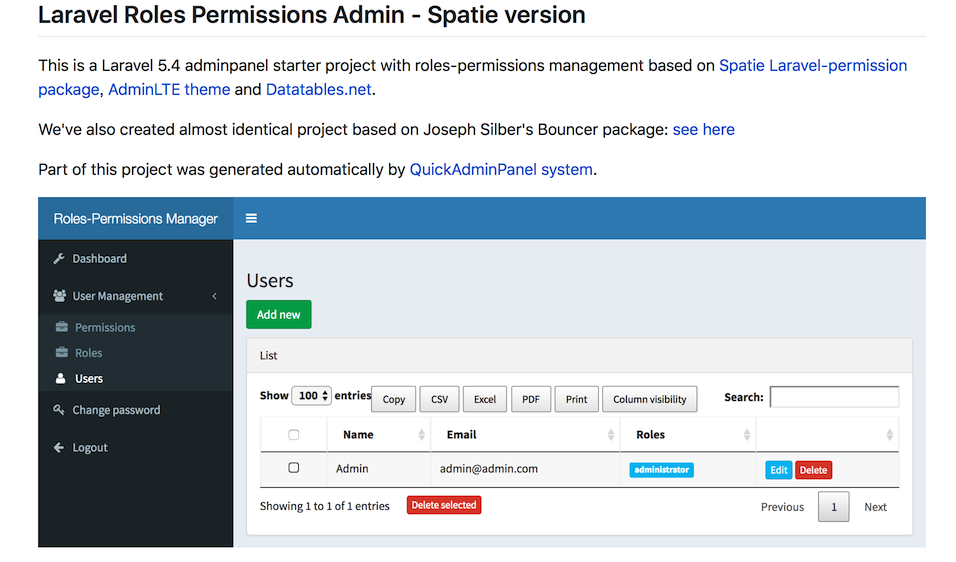Open the QuickAdminPanel system link

point(501,169)
